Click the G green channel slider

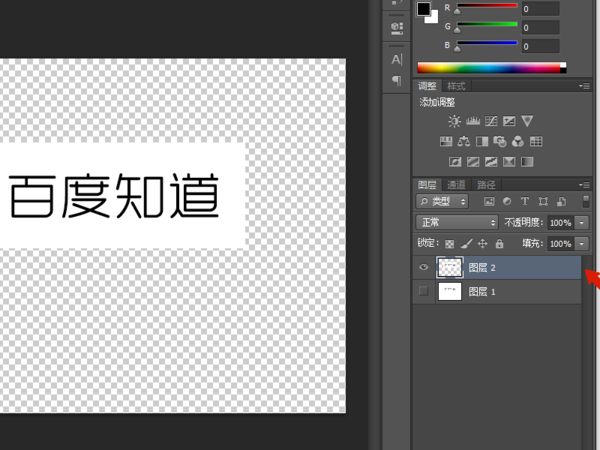pyautogui.click(x=487, y=25)
